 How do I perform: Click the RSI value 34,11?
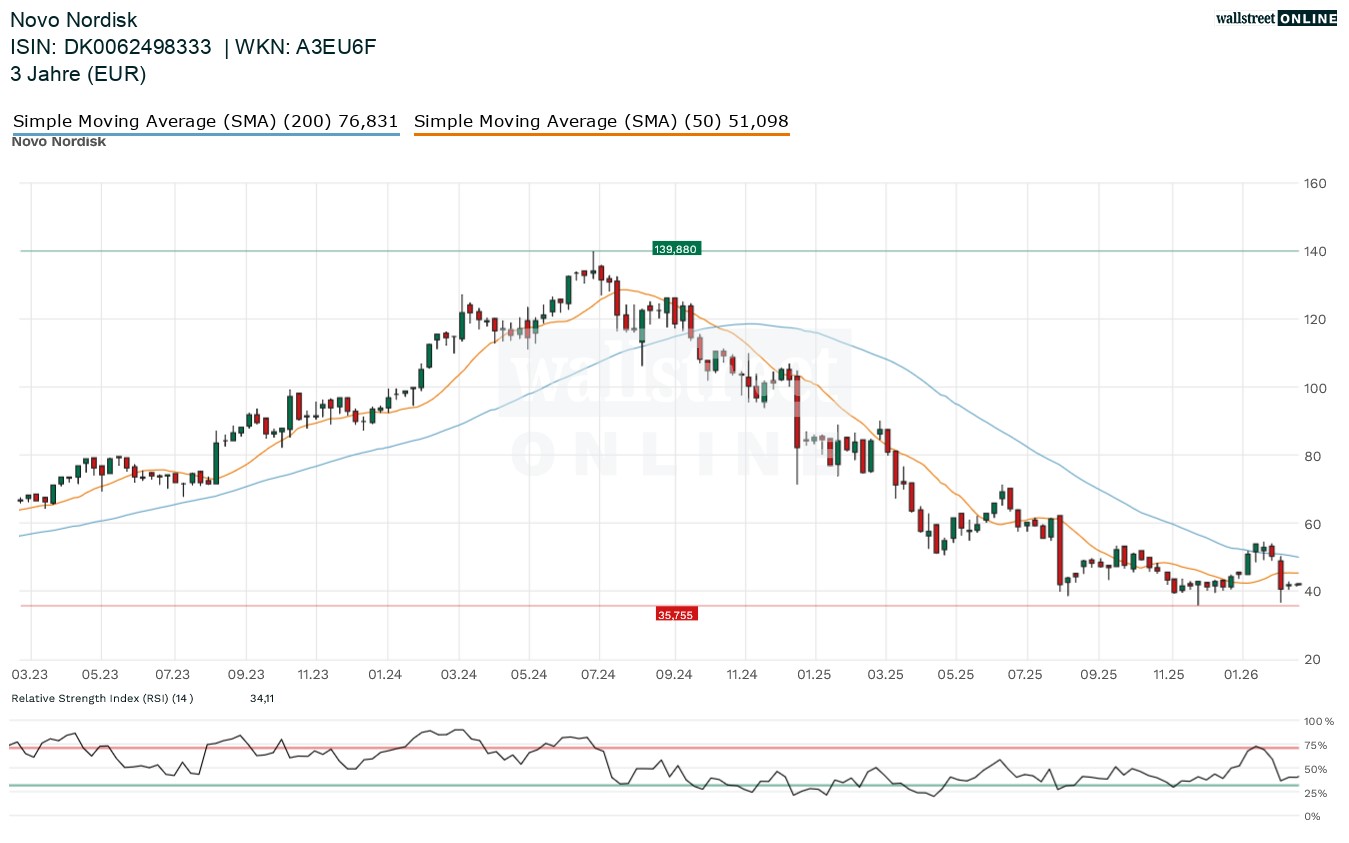coord(262,698)
